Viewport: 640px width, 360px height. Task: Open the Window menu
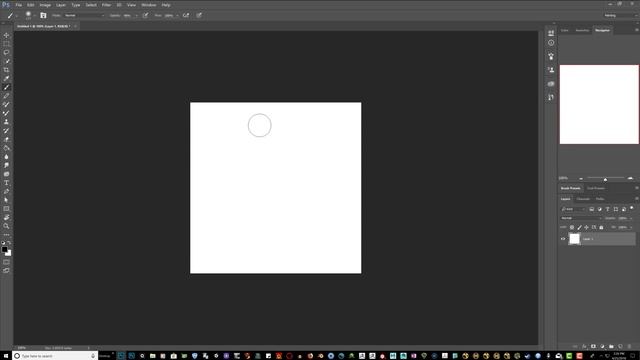click(x=149, y=5)
